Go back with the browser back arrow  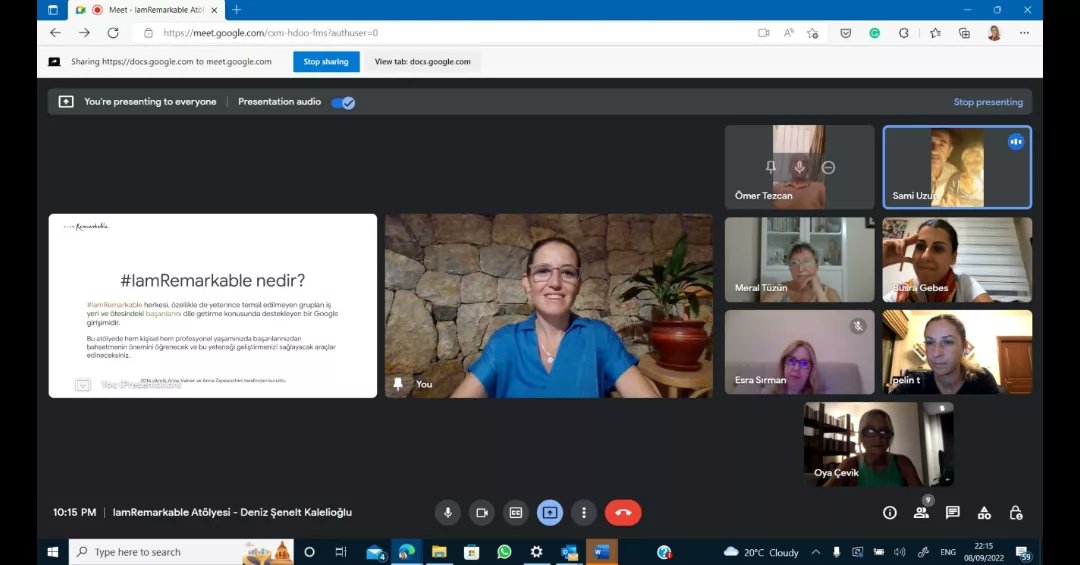pyautogui.click(x=55, y=32)
